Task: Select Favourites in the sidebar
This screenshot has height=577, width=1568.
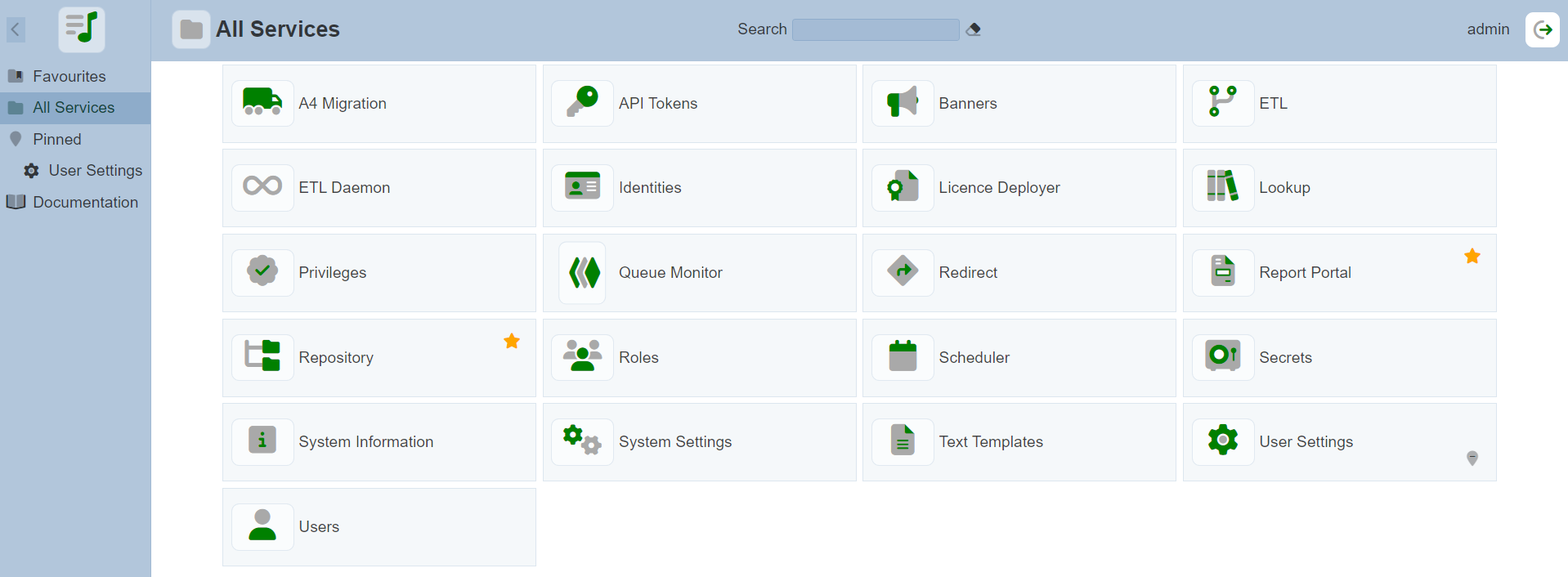Action: point(69,76)
